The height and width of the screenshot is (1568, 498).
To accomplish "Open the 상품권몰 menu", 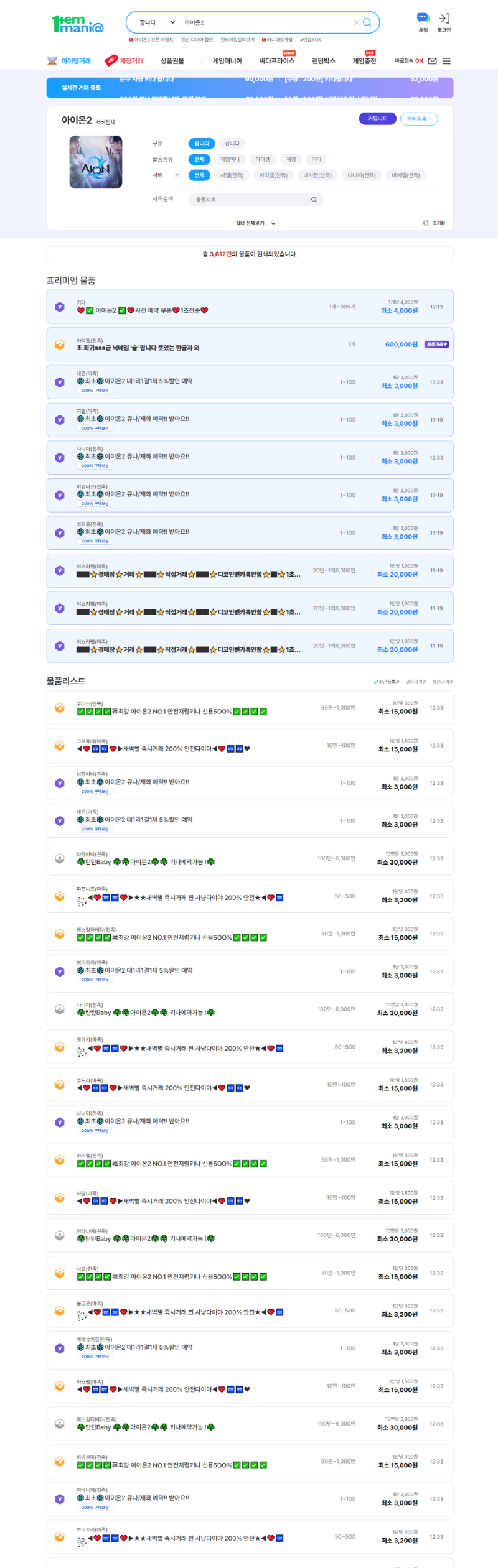I will (x=172, y=61).
